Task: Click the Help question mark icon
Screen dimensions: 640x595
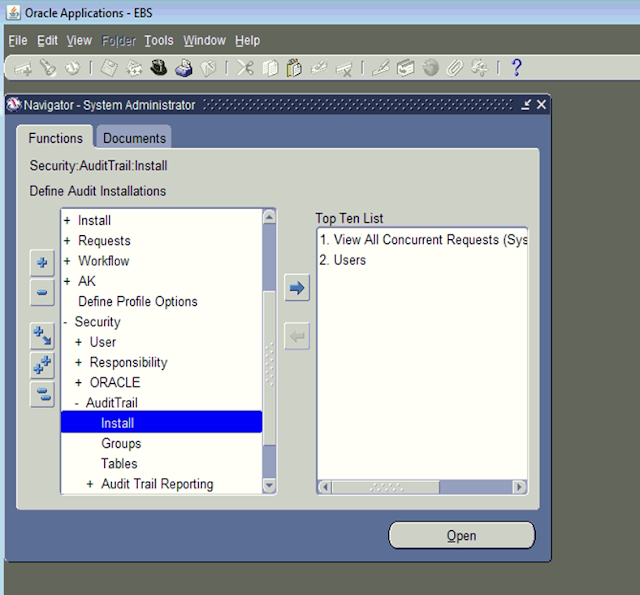Action: click(516, 68)
